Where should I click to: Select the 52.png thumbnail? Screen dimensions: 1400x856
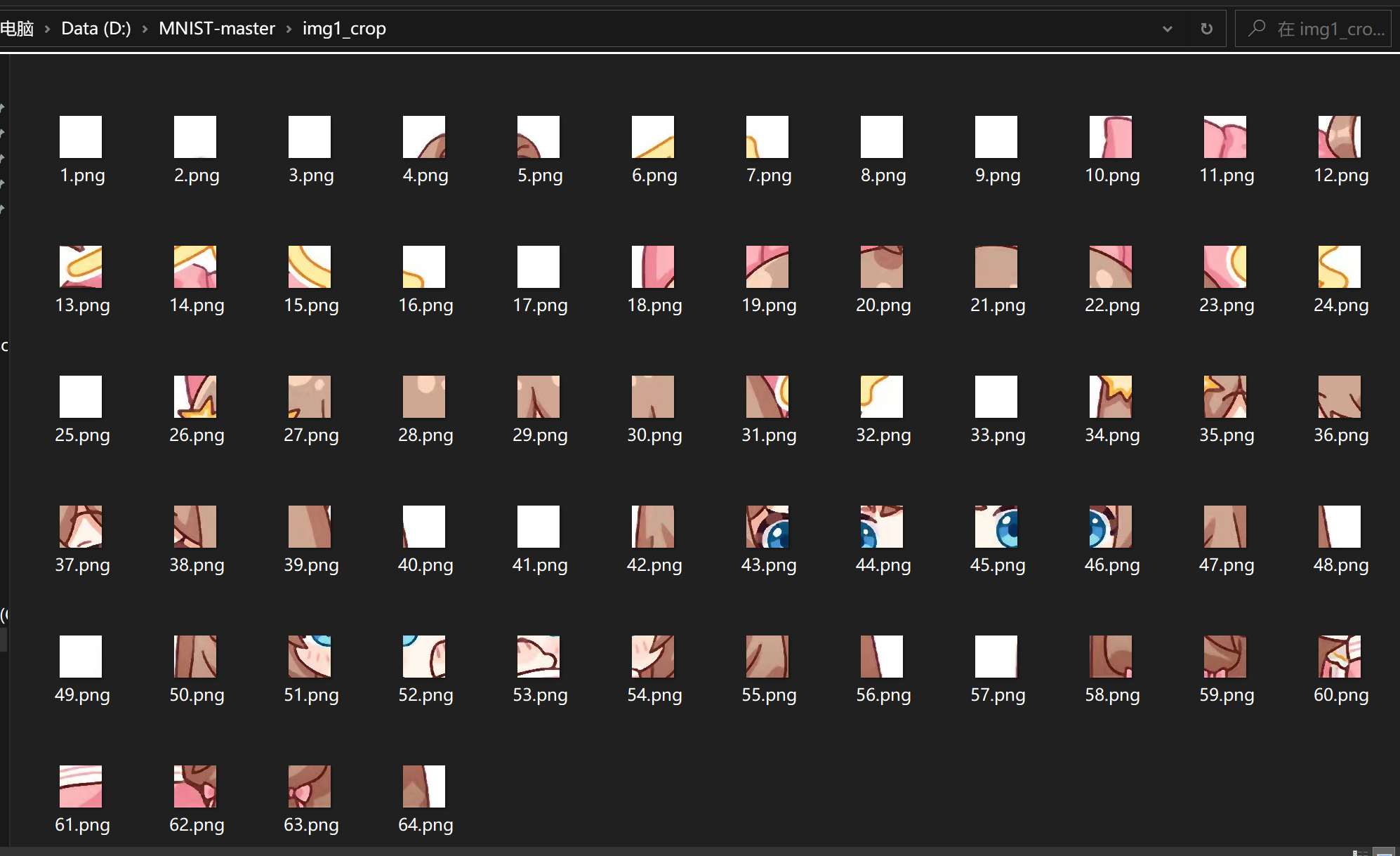coord(424,657)
